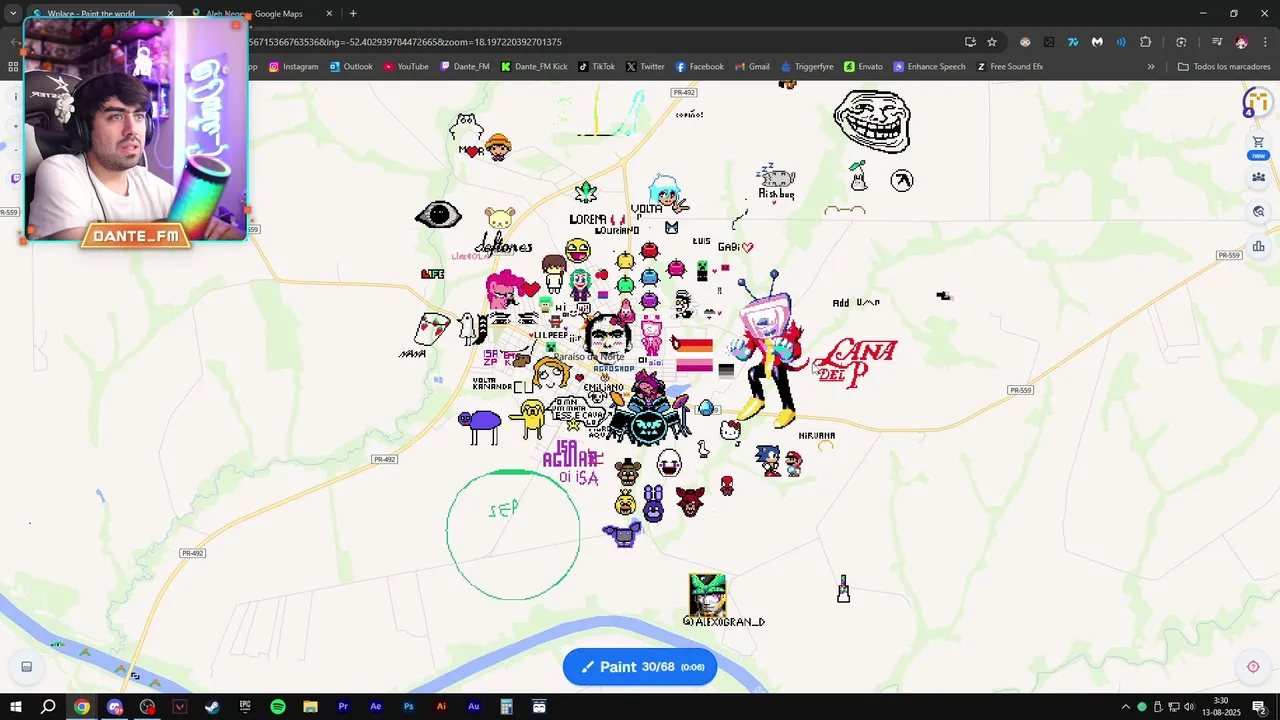Open Steam from the taskbar
This screenshot has height=720, width=1280.
point(212,707)
